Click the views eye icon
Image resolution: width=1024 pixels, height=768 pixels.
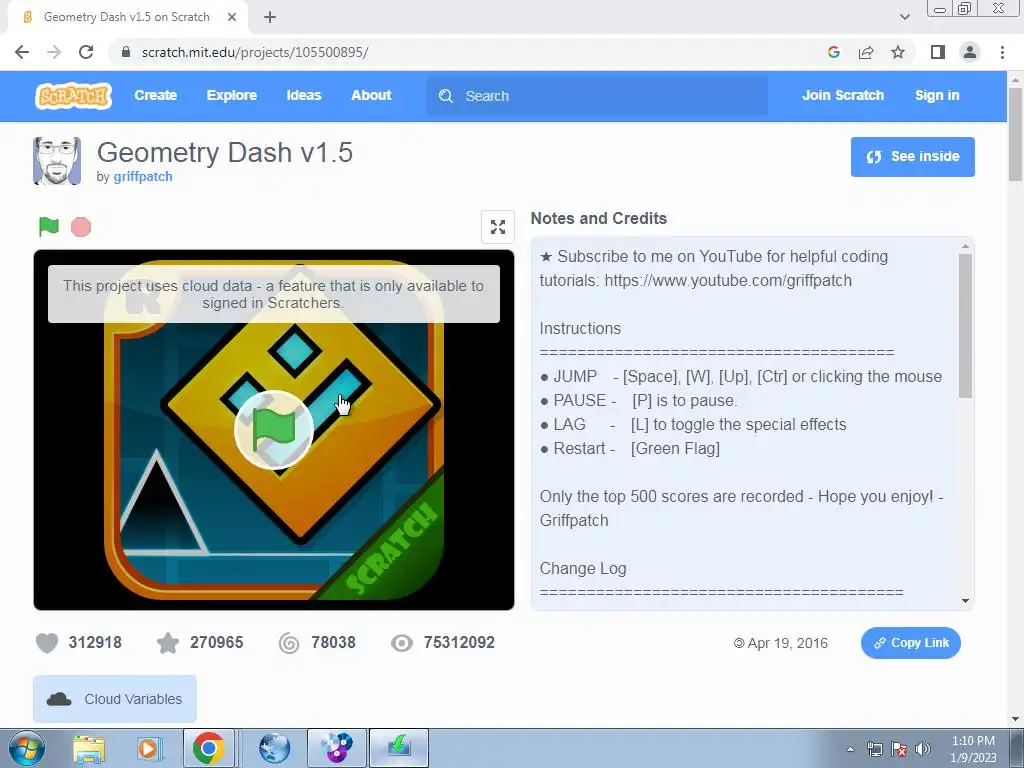[x=402, y=643]
